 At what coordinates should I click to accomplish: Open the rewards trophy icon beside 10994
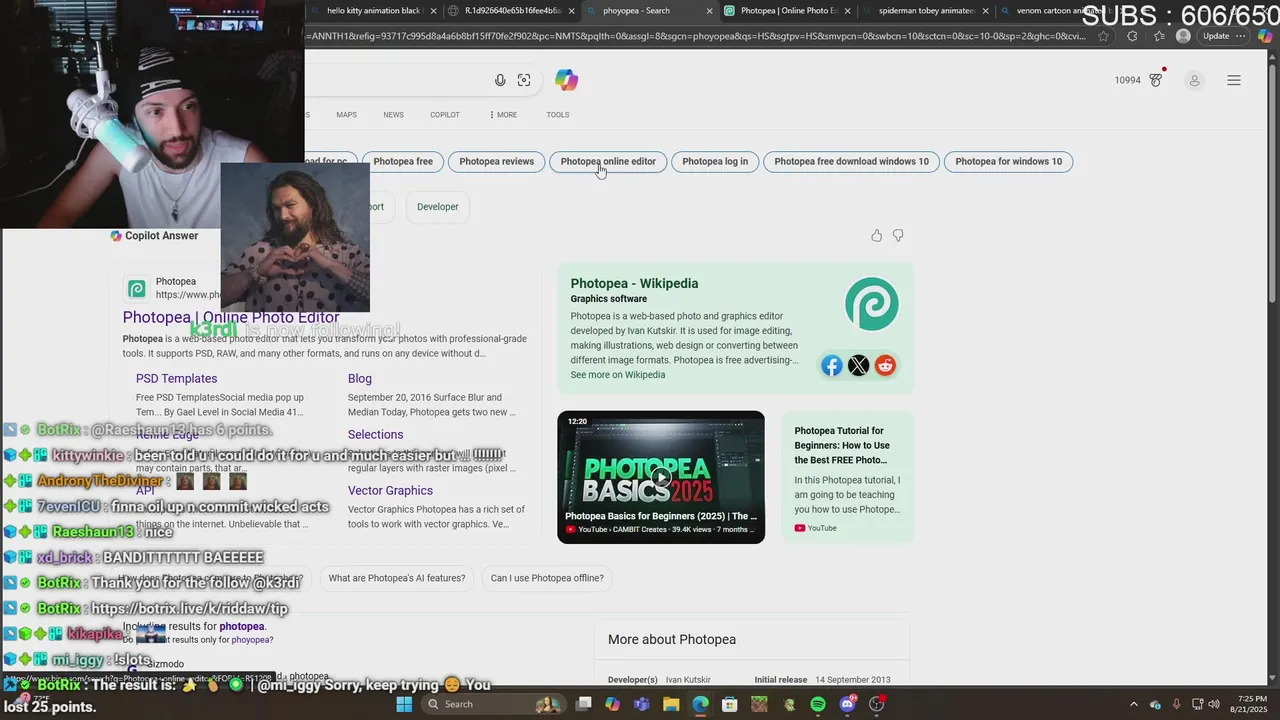coord(1156,79)
